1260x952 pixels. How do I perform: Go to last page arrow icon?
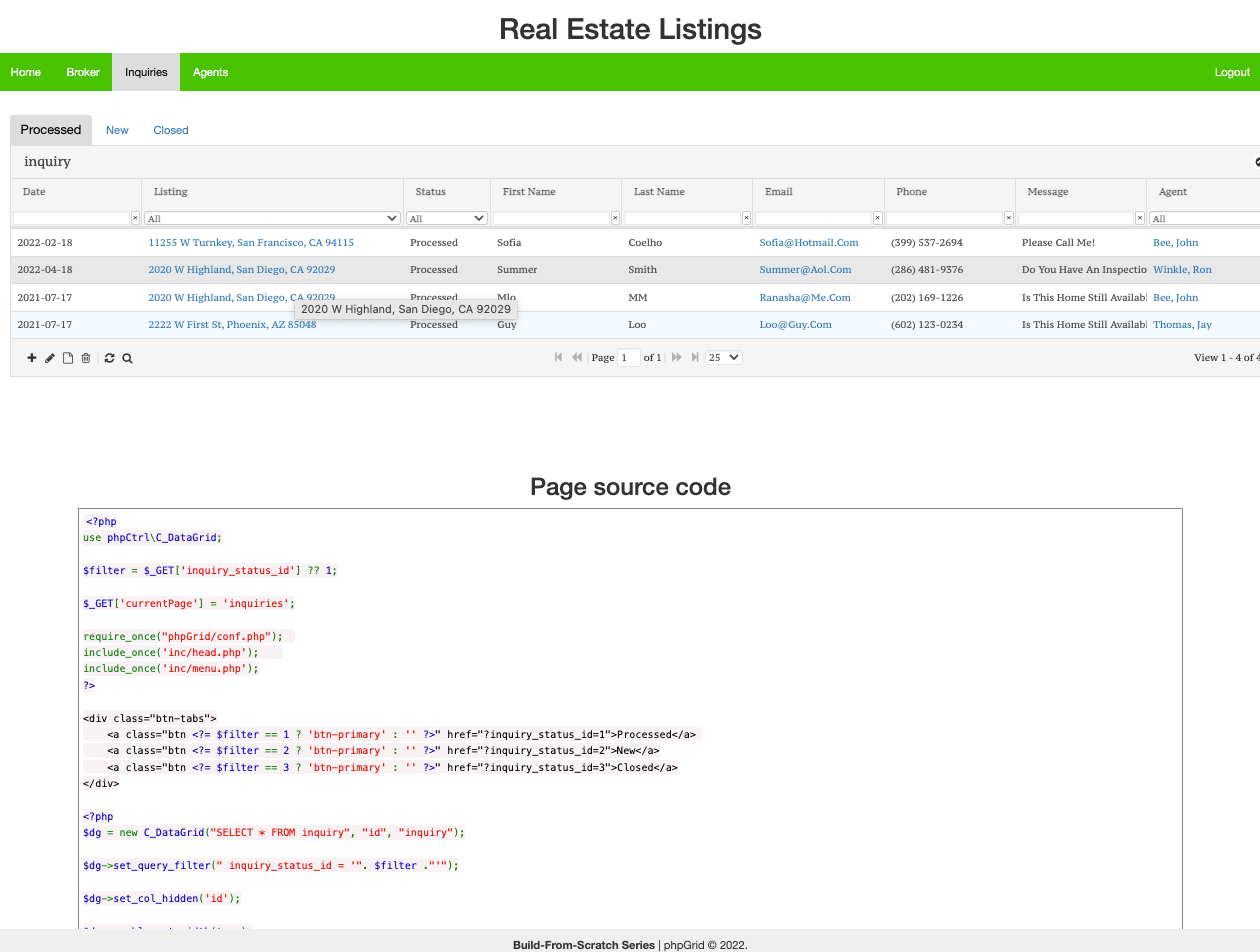click(695, 357)
